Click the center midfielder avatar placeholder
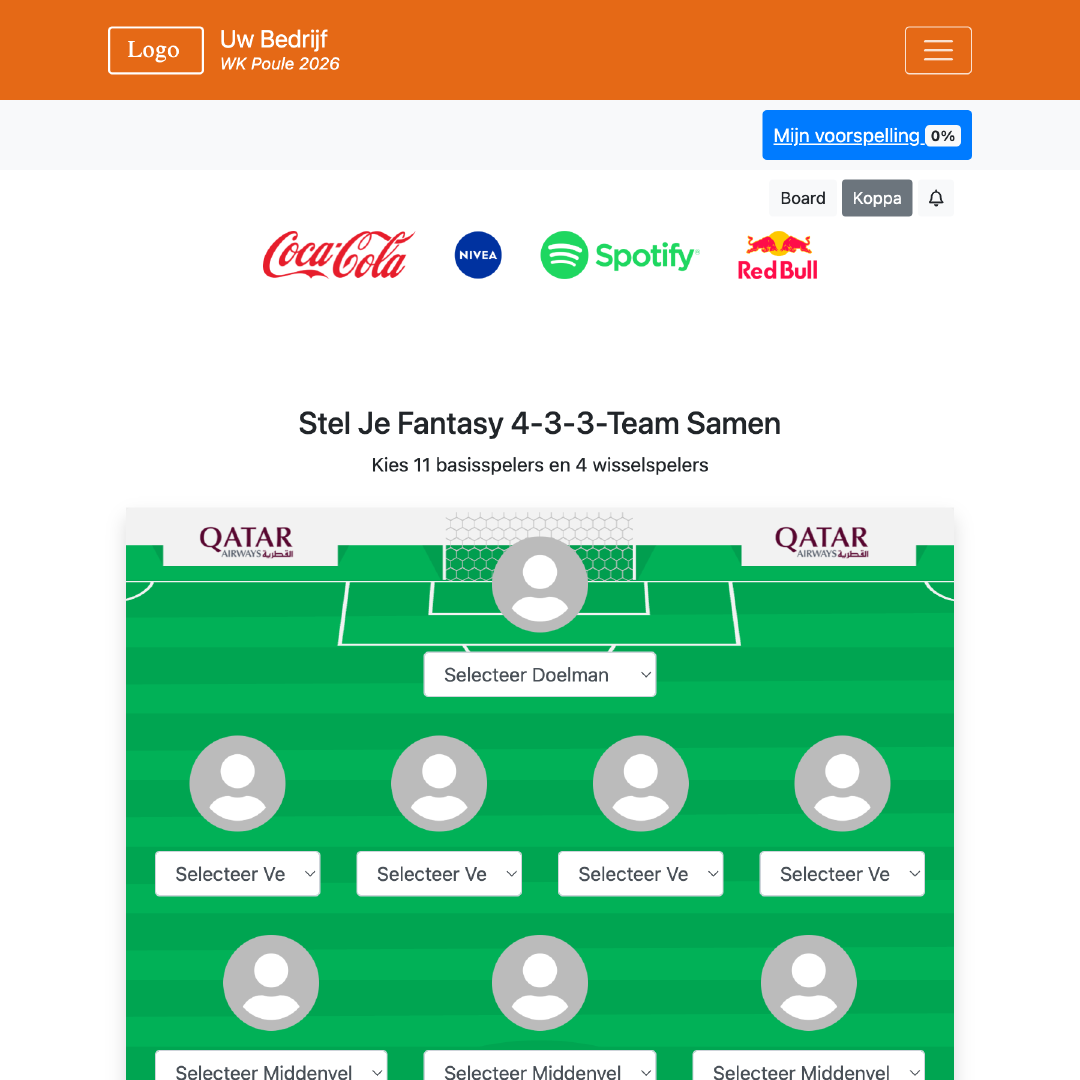Screen dimensions: 1080x1080 click(x=540, y=982)
